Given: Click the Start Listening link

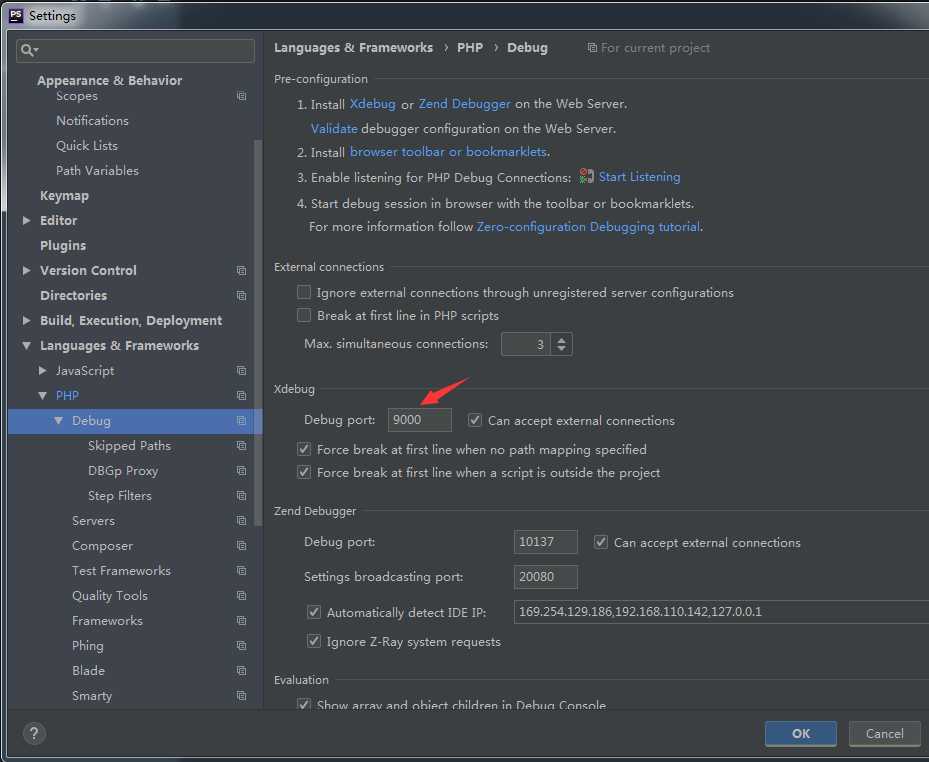Looking at the screenshot, I should click(639, 177).
